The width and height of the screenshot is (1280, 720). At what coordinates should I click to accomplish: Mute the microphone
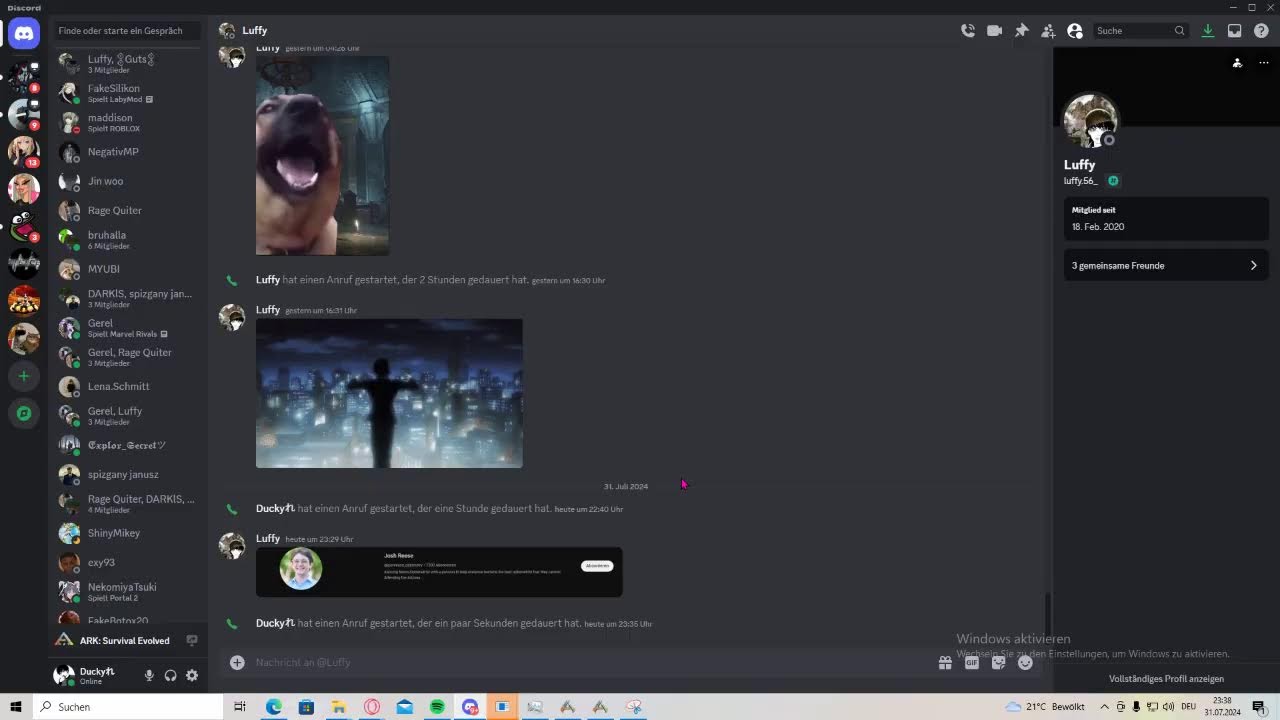click(x=149, y=675)
